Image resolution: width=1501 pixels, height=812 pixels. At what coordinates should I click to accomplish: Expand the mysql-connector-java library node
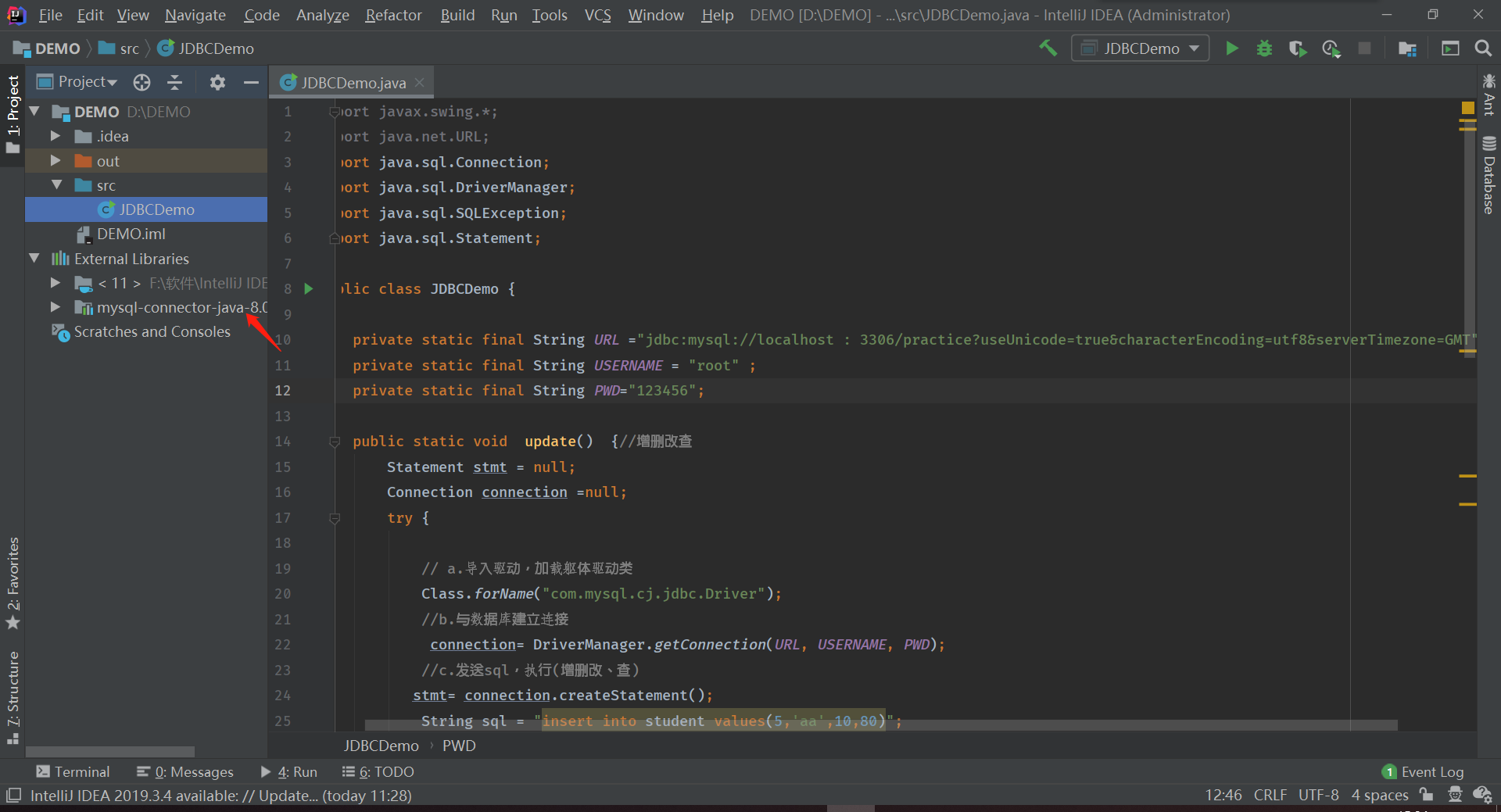(56, 307)
